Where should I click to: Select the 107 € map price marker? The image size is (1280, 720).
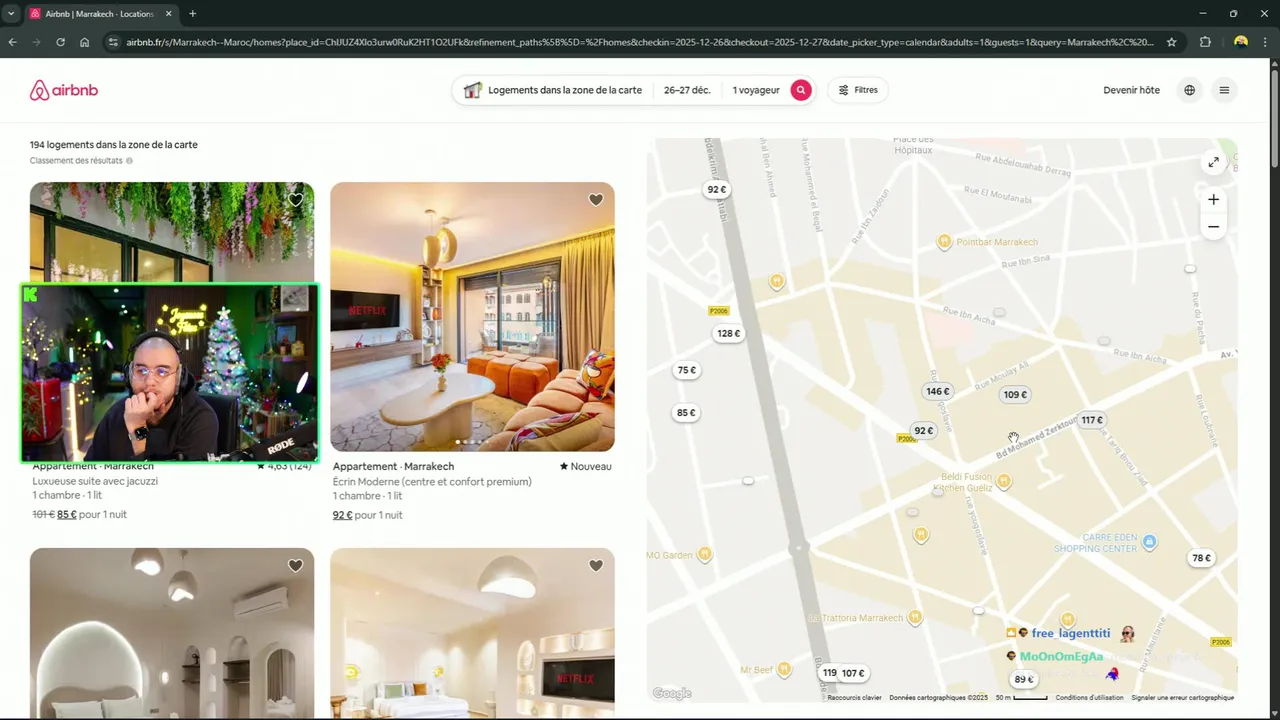(x=853, y=674)
